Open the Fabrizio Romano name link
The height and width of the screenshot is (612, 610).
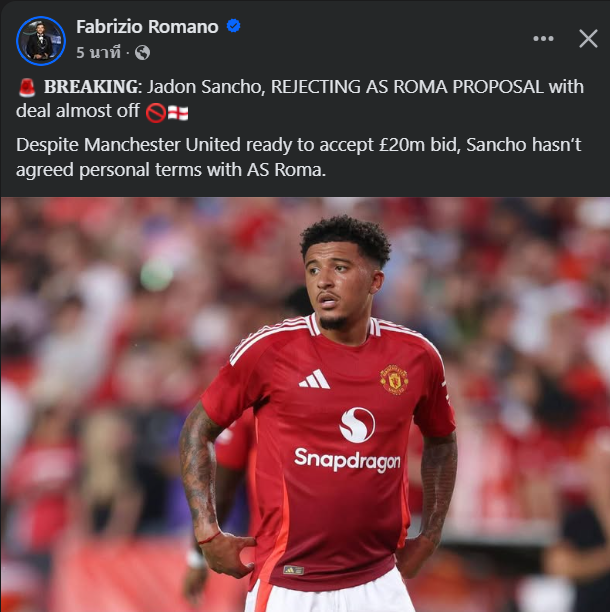coord(147,27)
